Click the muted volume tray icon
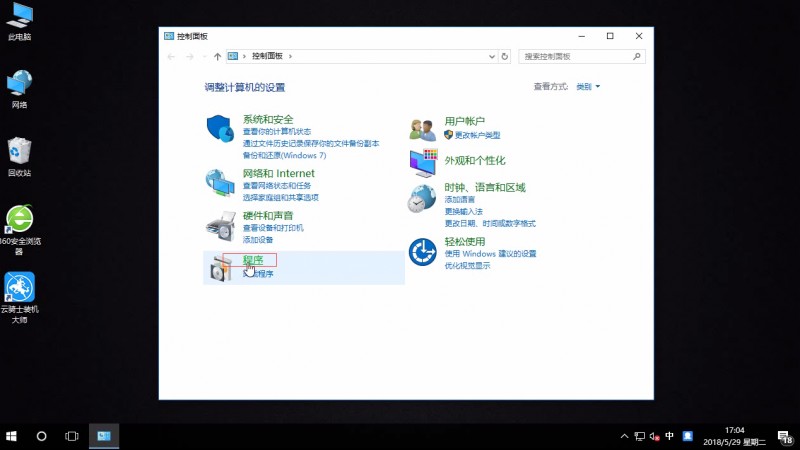 click(655, 436)
